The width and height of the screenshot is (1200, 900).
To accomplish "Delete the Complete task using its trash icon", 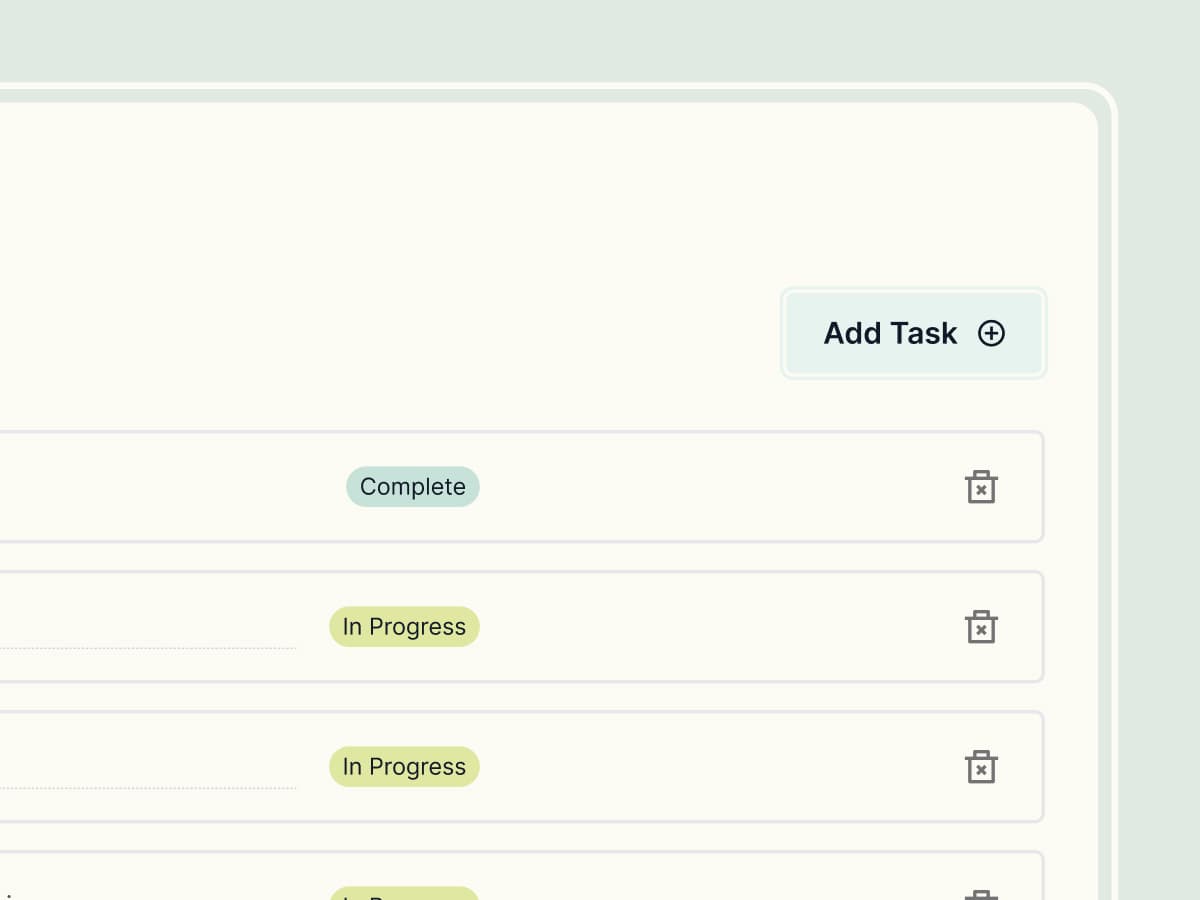I will pos(981,487).
